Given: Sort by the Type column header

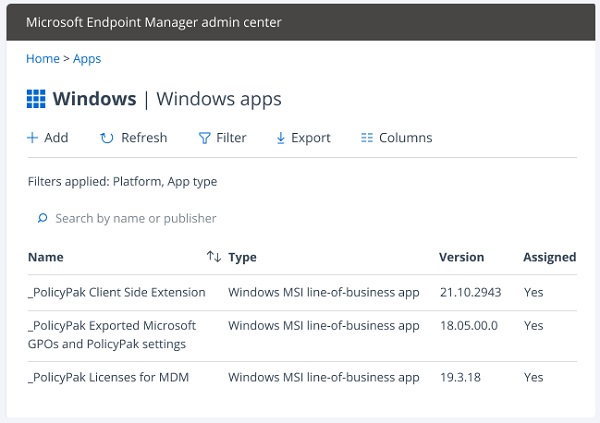Looking at the screenshot, I should pos(243,257).
